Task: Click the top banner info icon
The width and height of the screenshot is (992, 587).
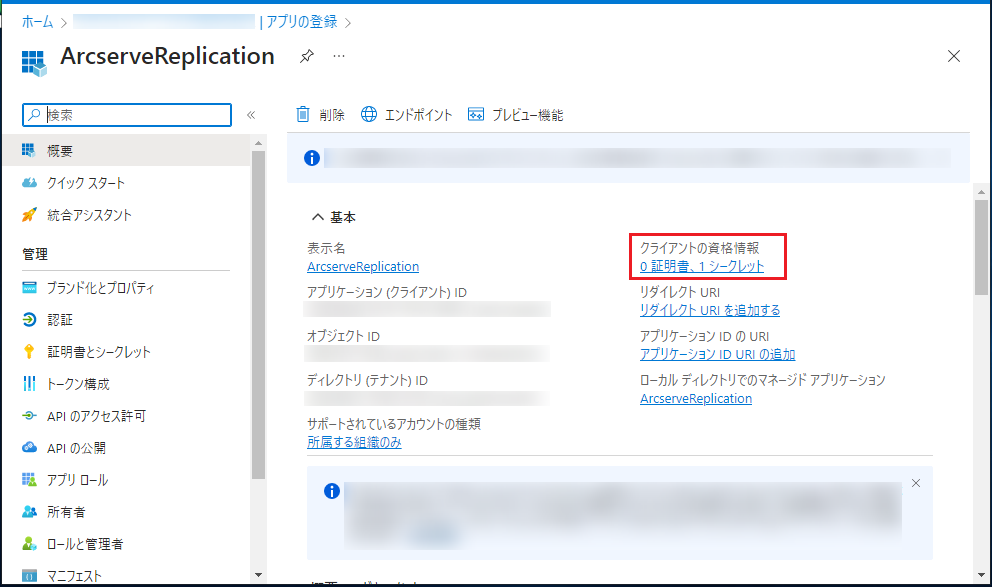Action: pos(312,158)
